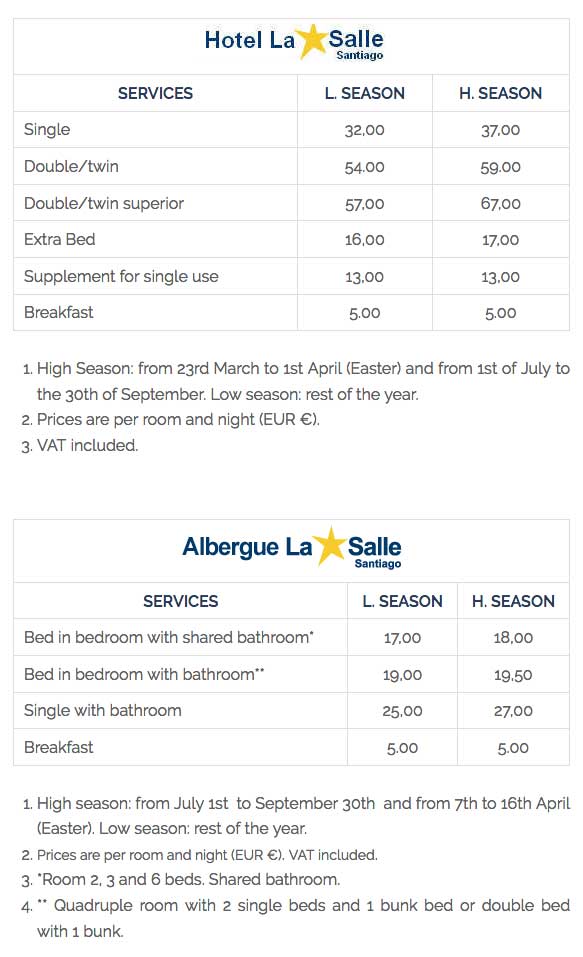Click the Hotel H. SEASON header

click(501, 93)
